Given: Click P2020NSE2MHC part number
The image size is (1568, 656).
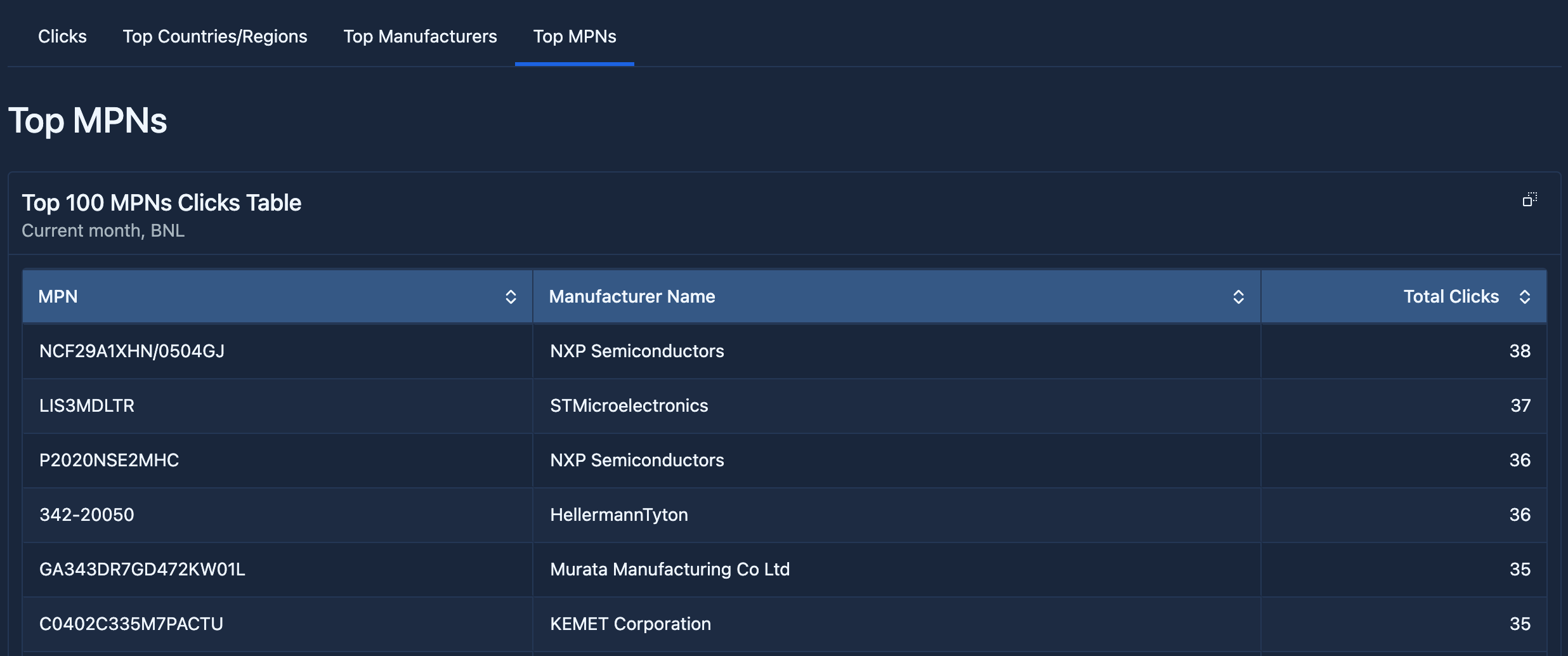Looking at the screenshot, I should click(109, 461).
